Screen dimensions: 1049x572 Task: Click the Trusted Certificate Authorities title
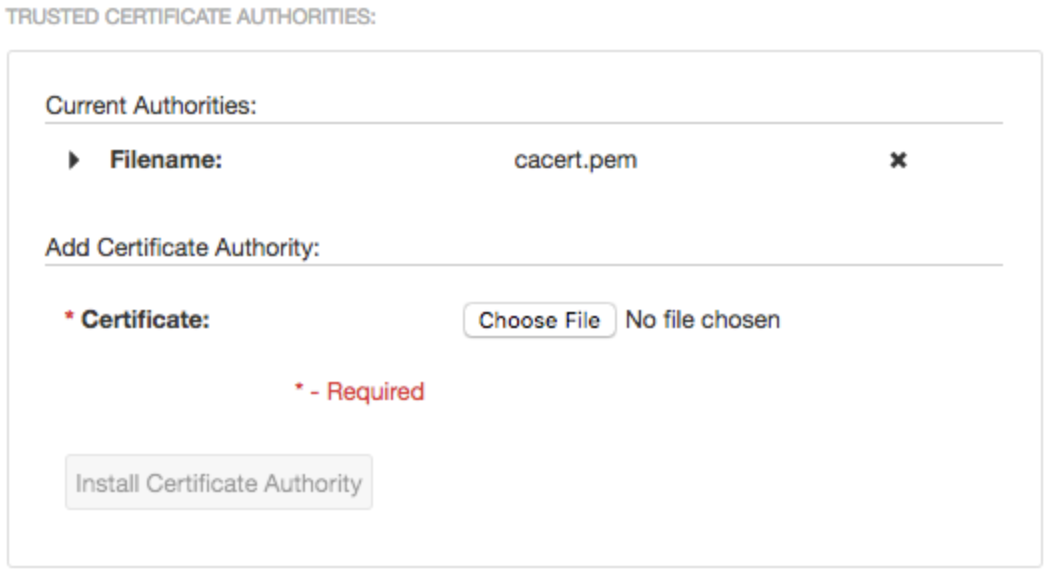[x=191, y=19]
